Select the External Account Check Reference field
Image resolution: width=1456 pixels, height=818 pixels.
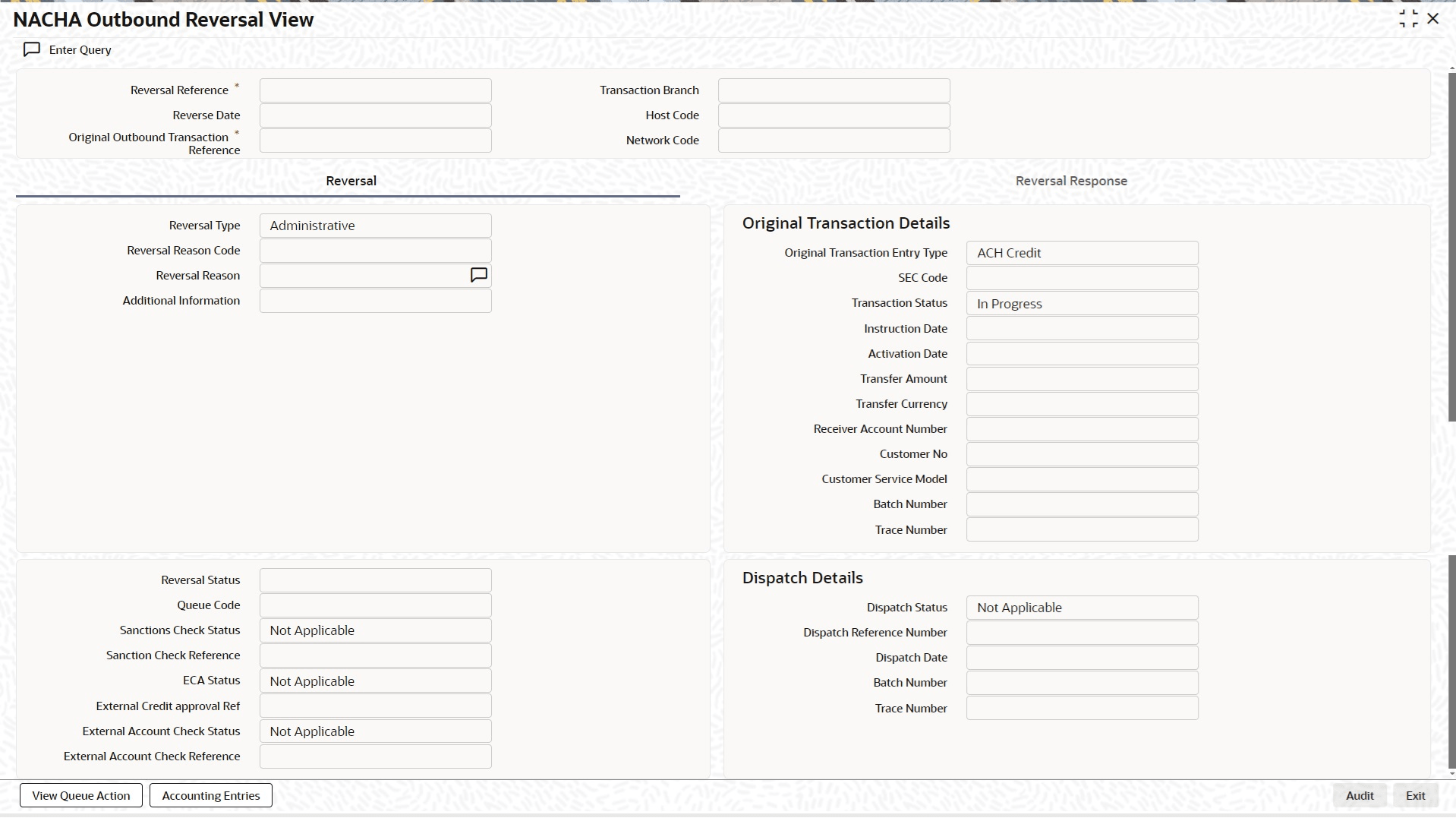point(376,756)
